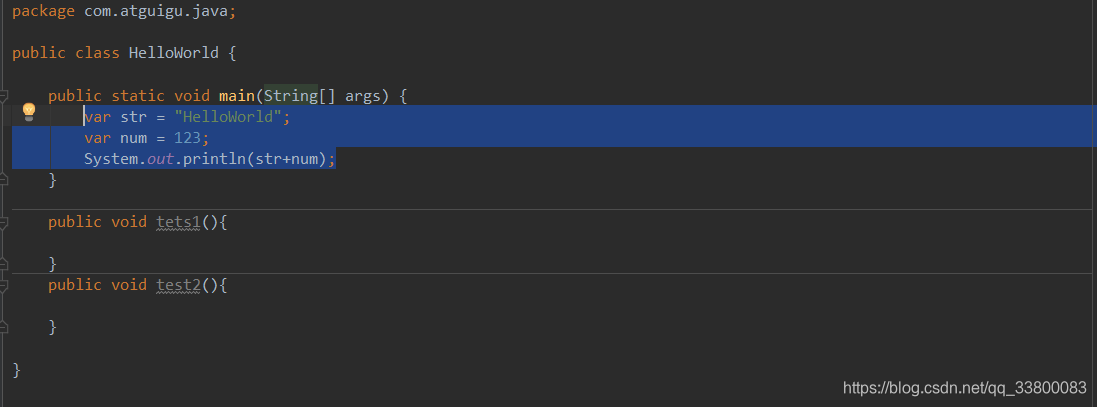Click the fold end marker of main method
The image size is (1097, 407).
tap(4, 181)
